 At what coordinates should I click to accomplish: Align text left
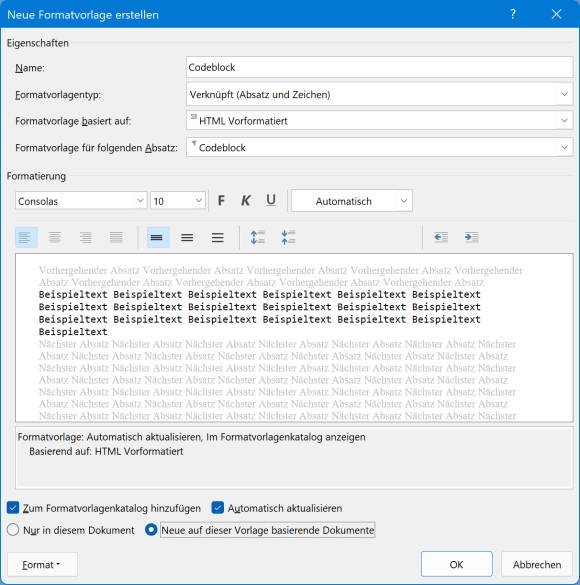26,237
